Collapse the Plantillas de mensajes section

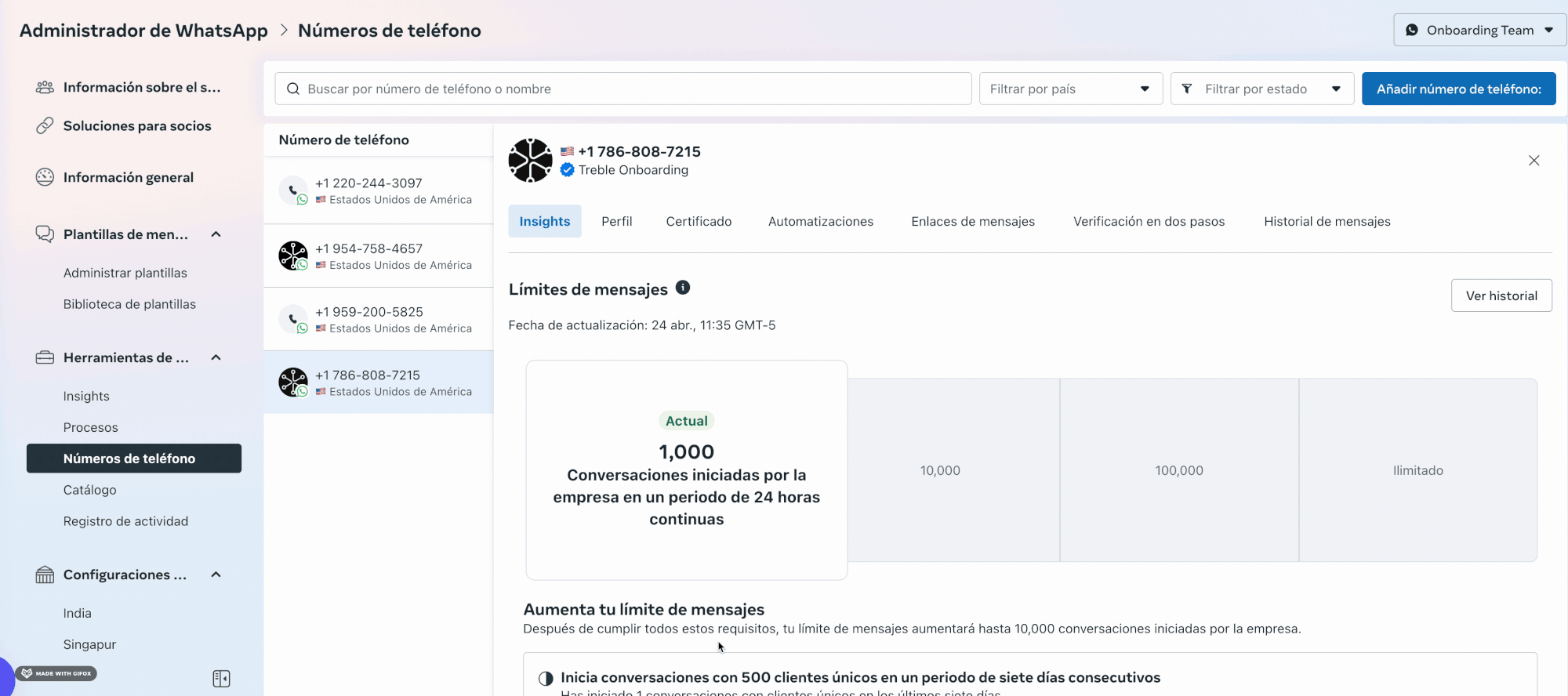pos(216,234)
